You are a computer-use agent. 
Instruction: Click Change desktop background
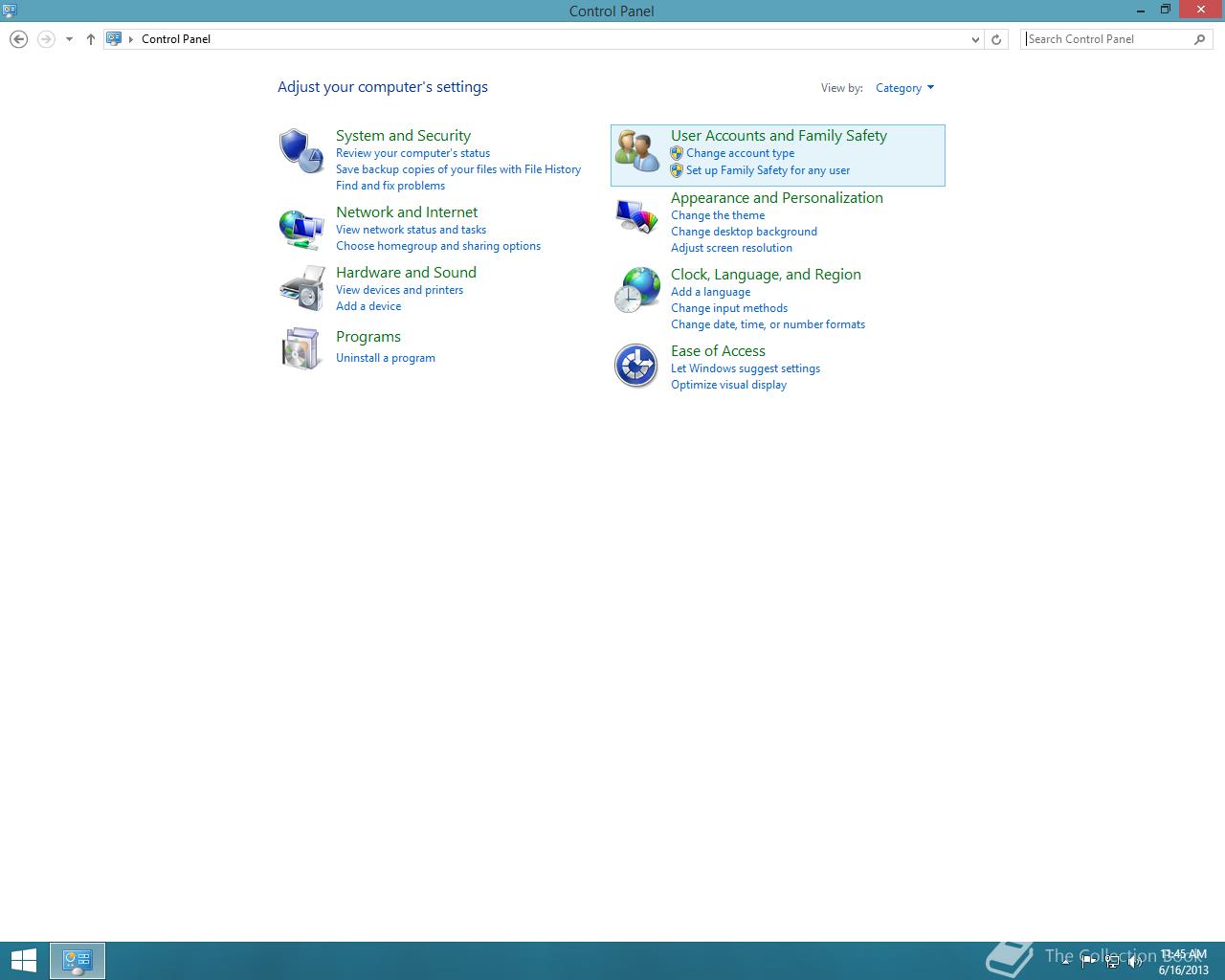[744, 232]
